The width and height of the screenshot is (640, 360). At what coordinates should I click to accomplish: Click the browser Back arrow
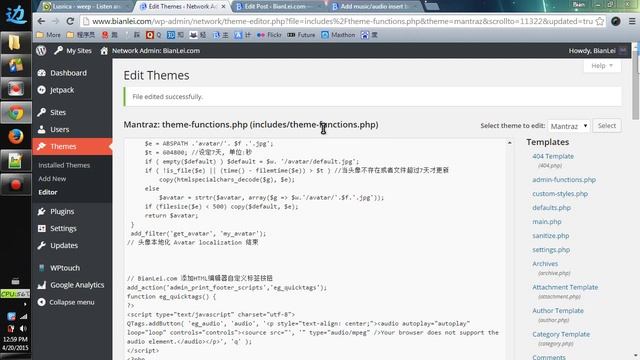click(41, 21)
